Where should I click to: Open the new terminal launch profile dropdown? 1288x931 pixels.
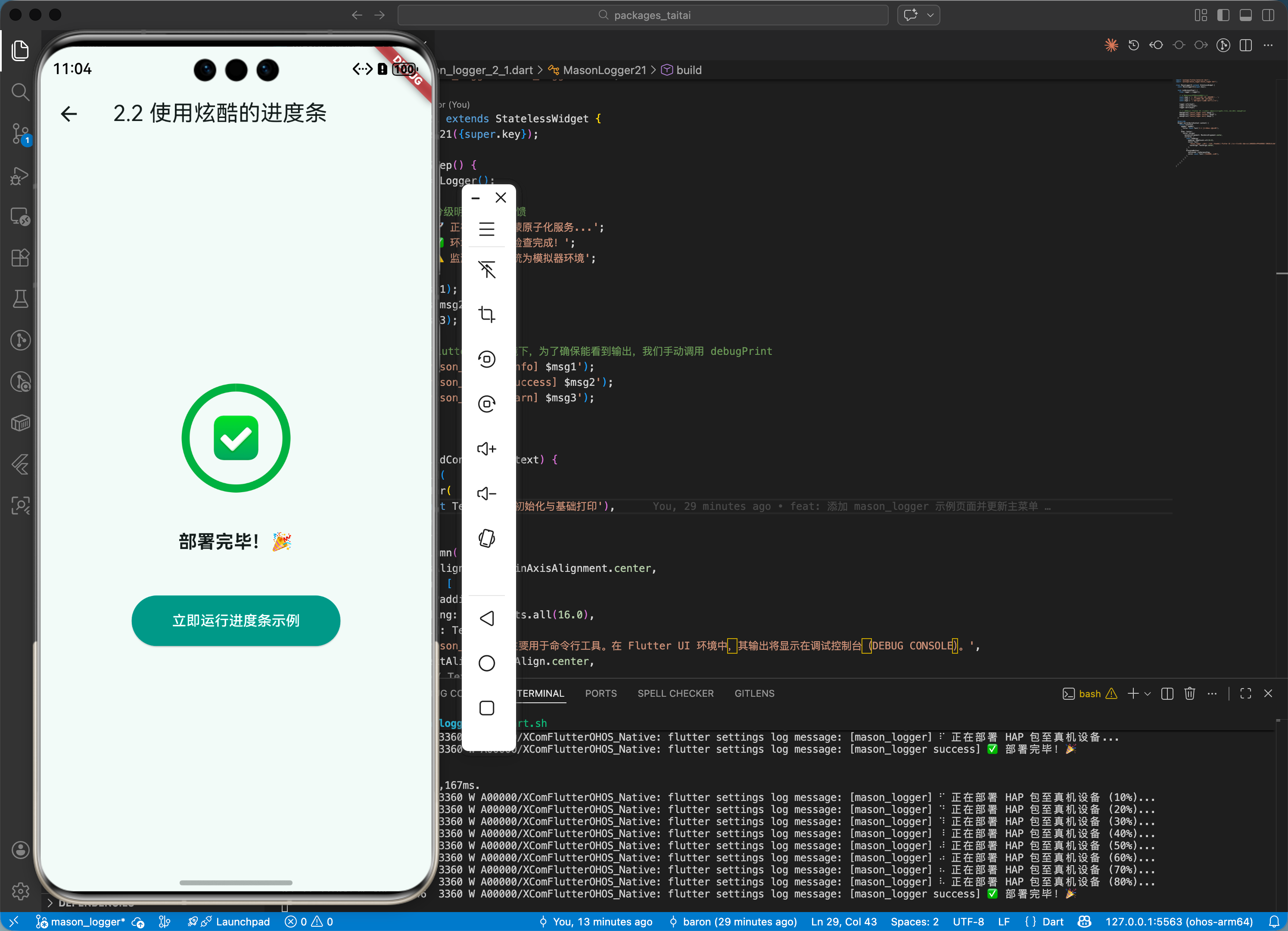click(x=1148, y=693)
